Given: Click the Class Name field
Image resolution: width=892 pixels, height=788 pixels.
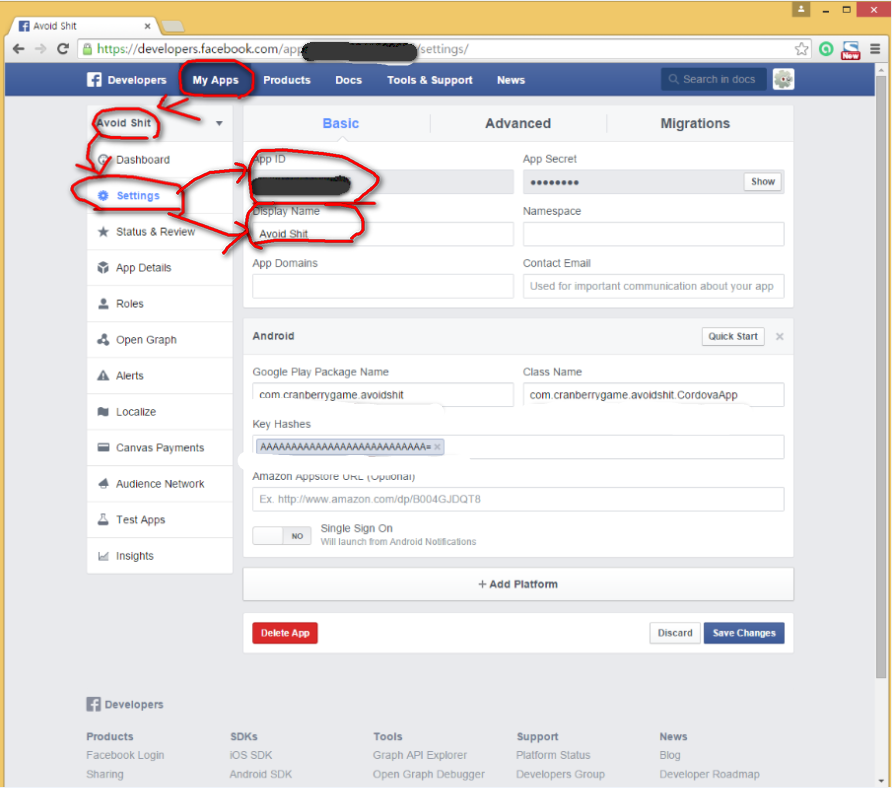Looking at the screenshot, I should 653,394.
